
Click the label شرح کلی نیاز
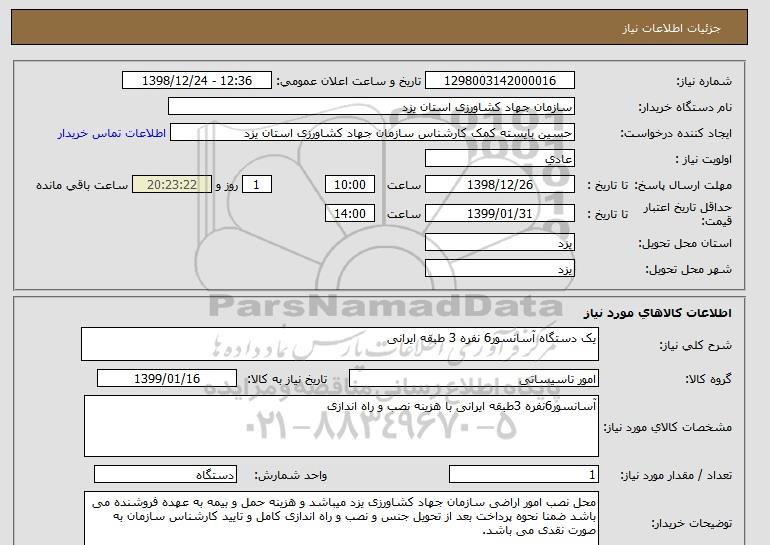695,345
